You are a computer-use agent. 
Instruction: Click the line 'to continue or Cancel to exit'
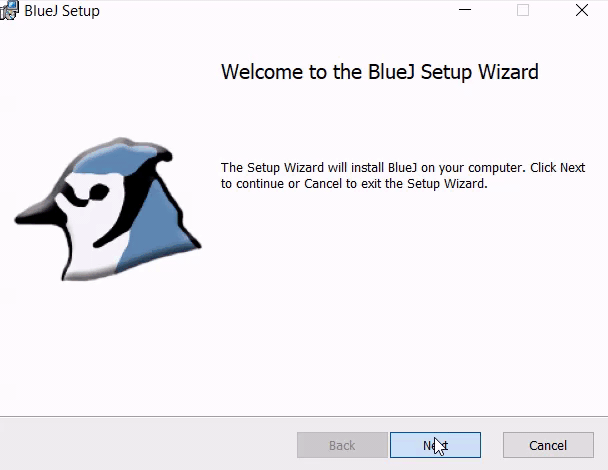pos(353,184)
